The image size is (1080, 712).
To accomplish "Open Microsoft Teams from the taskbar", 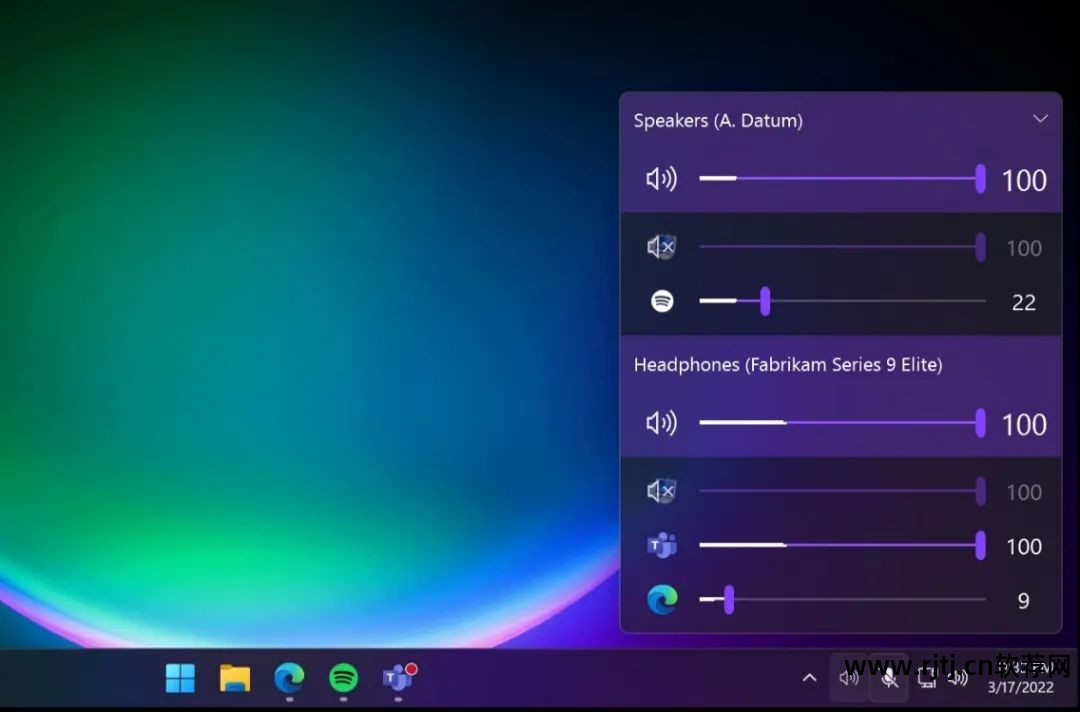I will (398, 678).
